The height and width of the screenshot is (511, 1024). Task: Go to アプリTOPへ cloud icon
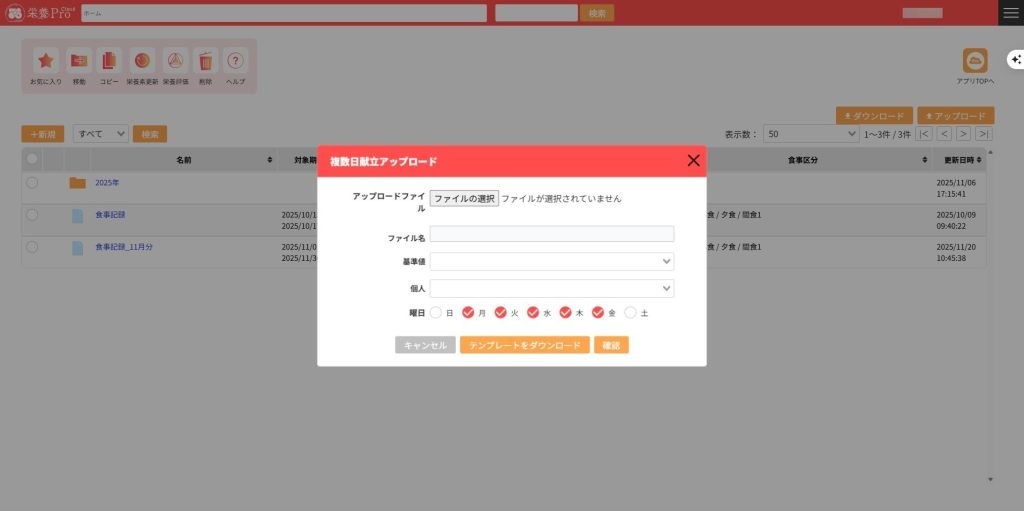click(974, 61)
